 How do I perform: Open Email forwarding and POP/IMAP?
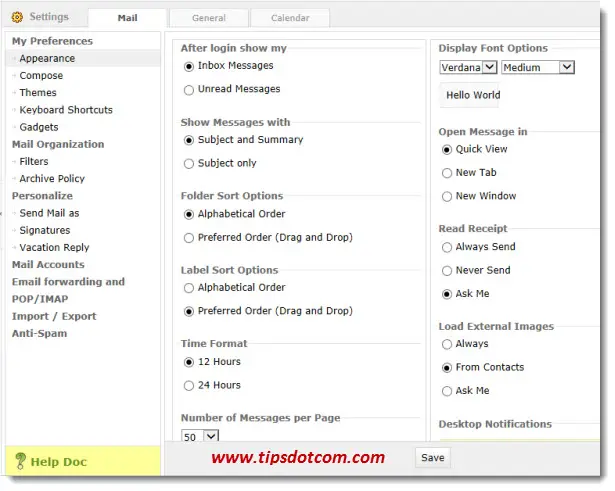68,291
